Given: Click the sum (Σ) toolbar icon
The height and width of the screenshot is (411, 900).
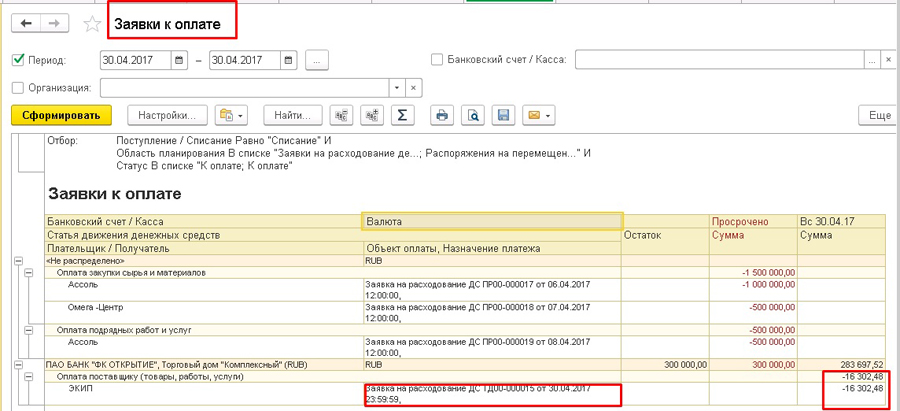Looking at the screenshot, I should coord(401,115).
